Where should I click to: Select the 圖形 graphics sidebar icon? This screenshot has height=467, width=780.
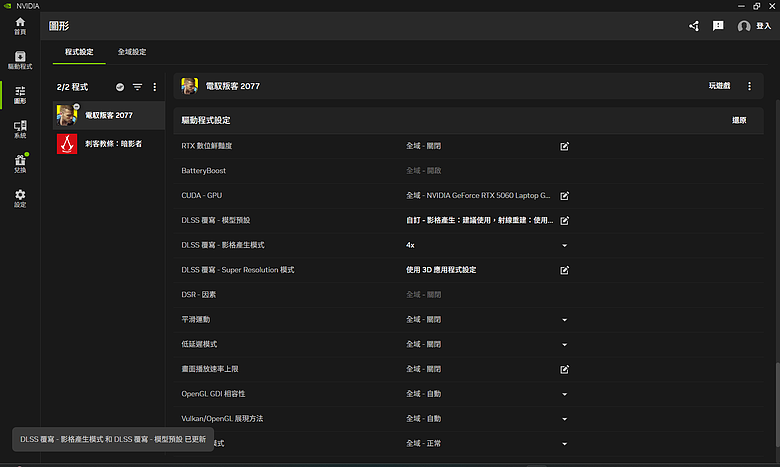point(20,94)
